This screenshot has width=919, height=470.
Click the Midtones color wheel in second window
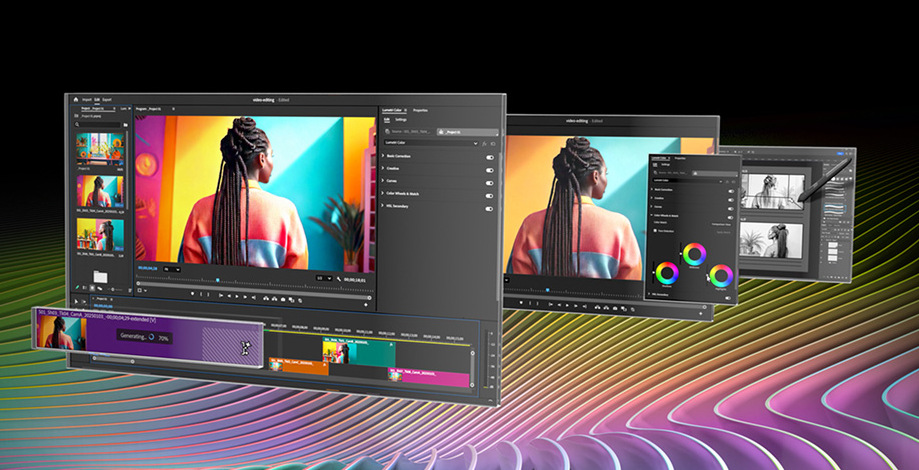pyautogui.click(x=695, y=254)
